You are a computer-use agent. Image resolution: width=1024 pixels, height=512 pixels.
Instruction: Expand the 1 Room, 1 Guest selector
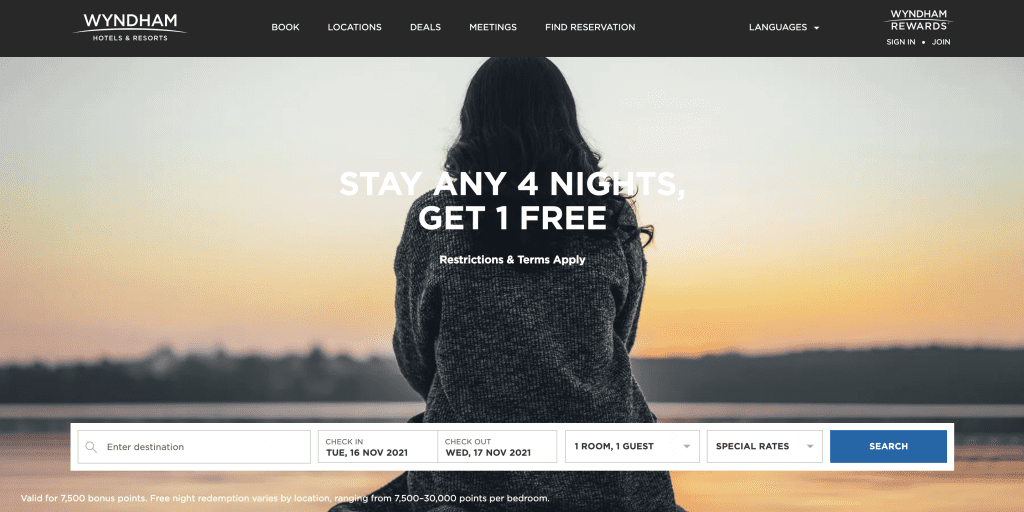632,447
